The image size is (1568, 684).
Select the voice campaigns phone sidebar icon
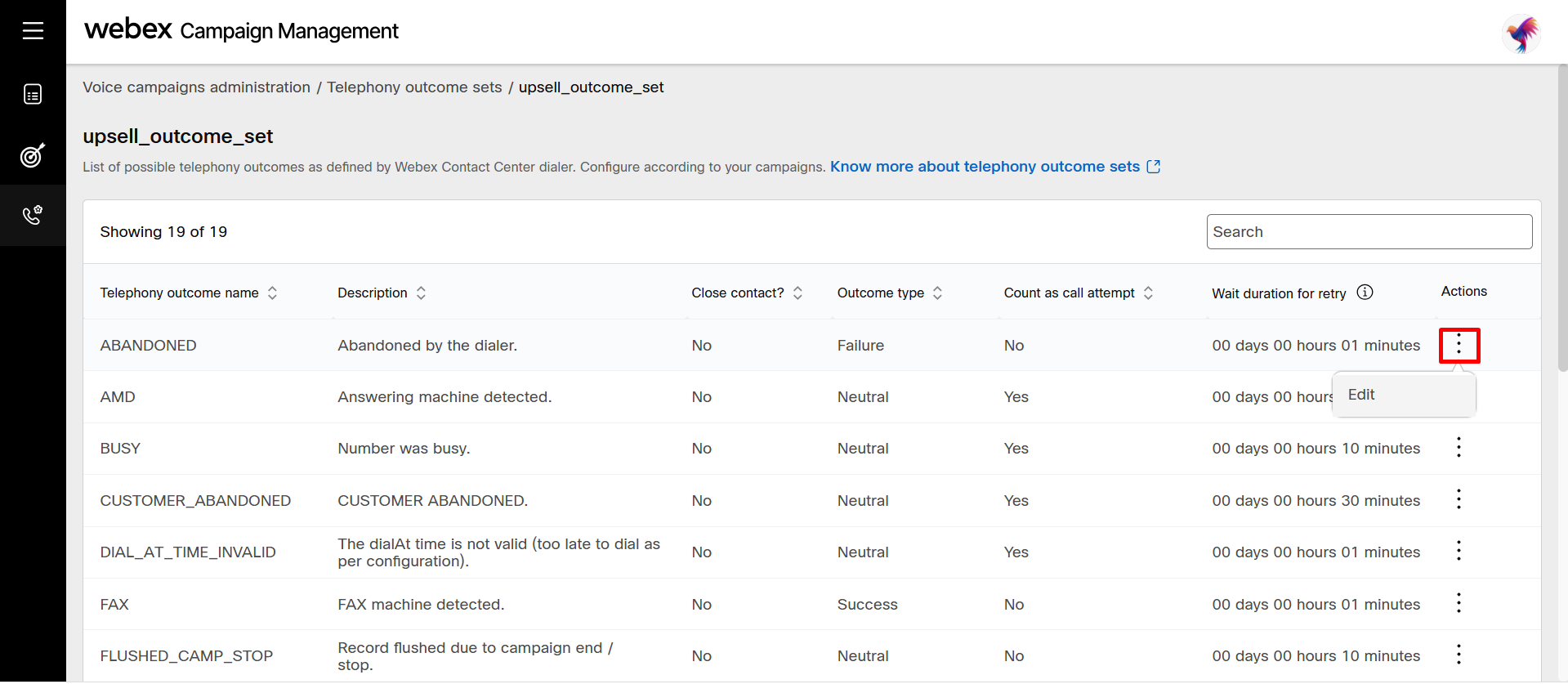[x=33, y=215]
